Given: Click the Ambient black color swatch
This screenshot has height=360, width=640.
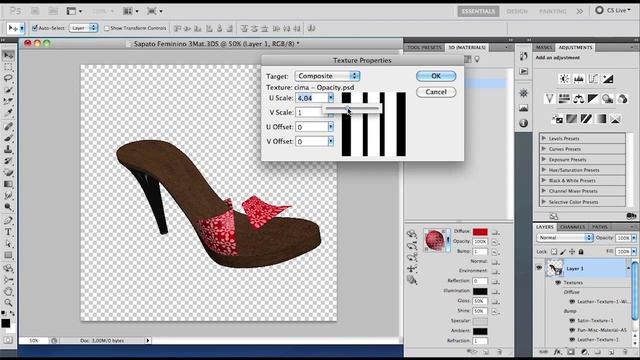Looking at the screenshot, I should click(x=480, y=331).
